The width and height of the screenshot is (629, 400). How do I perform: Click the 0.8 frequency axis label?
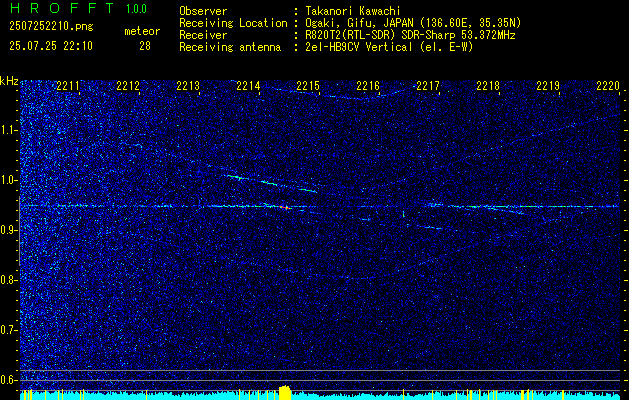[8, 280]
